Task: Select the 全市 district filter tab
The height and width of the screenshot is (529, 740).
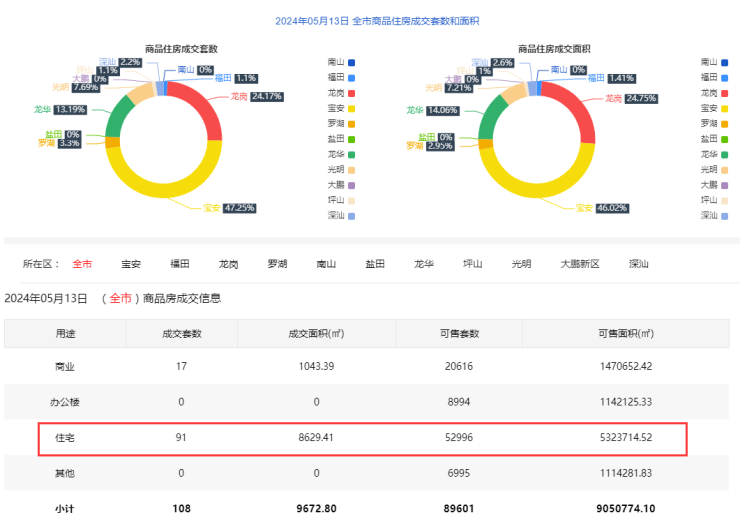Action: pos(82,264)
